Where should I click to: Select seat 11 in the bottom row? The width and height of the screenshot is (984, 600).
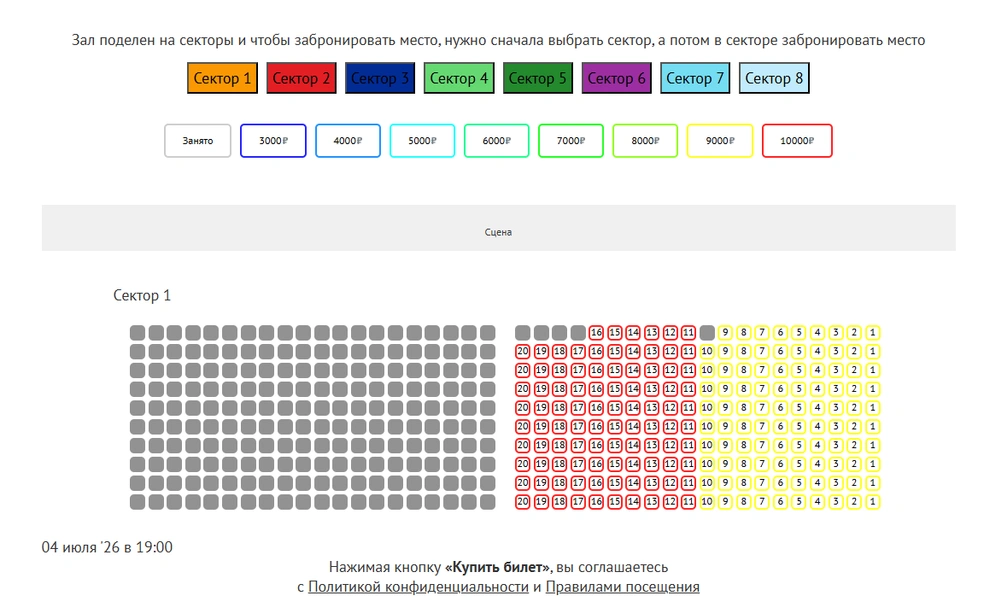coord(688,502)
